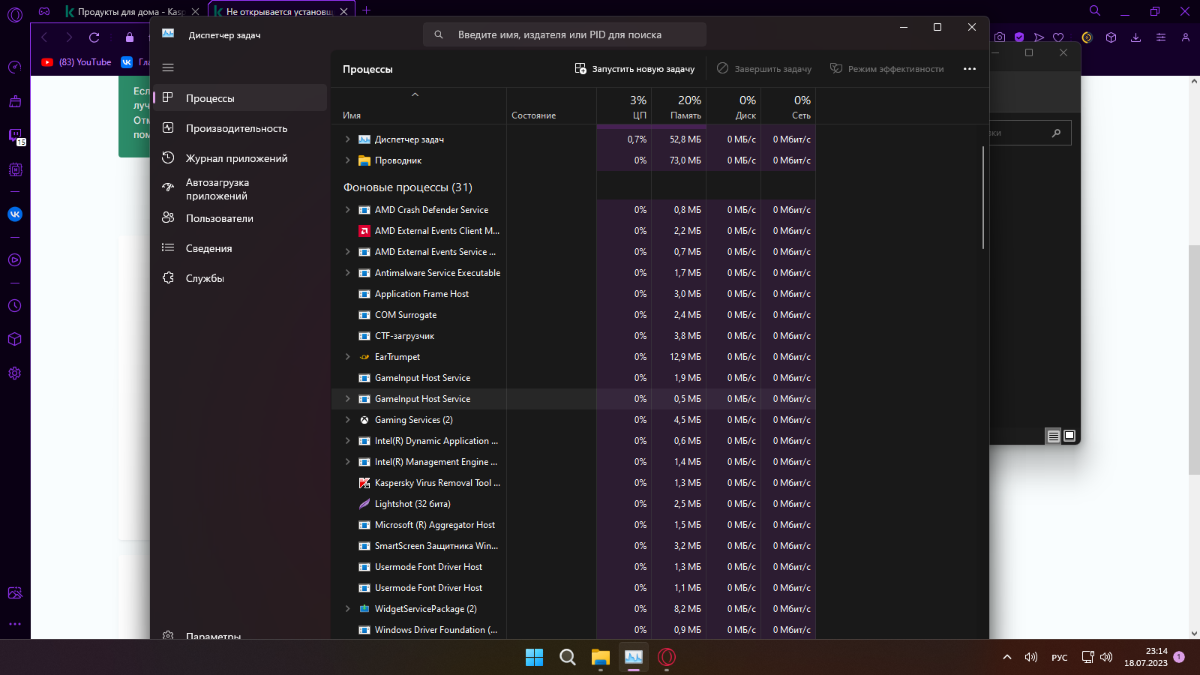
Task: Select the Kaspersky Virus Removal Tool process
Action: pos(437,483)
